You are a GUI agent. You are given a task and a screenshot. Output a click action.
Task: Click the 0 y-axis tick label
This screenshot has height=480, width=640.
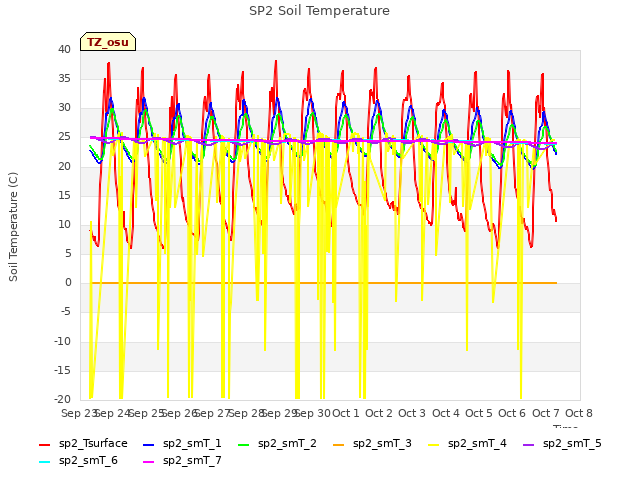pyautogui.click(x=68, y=282)
